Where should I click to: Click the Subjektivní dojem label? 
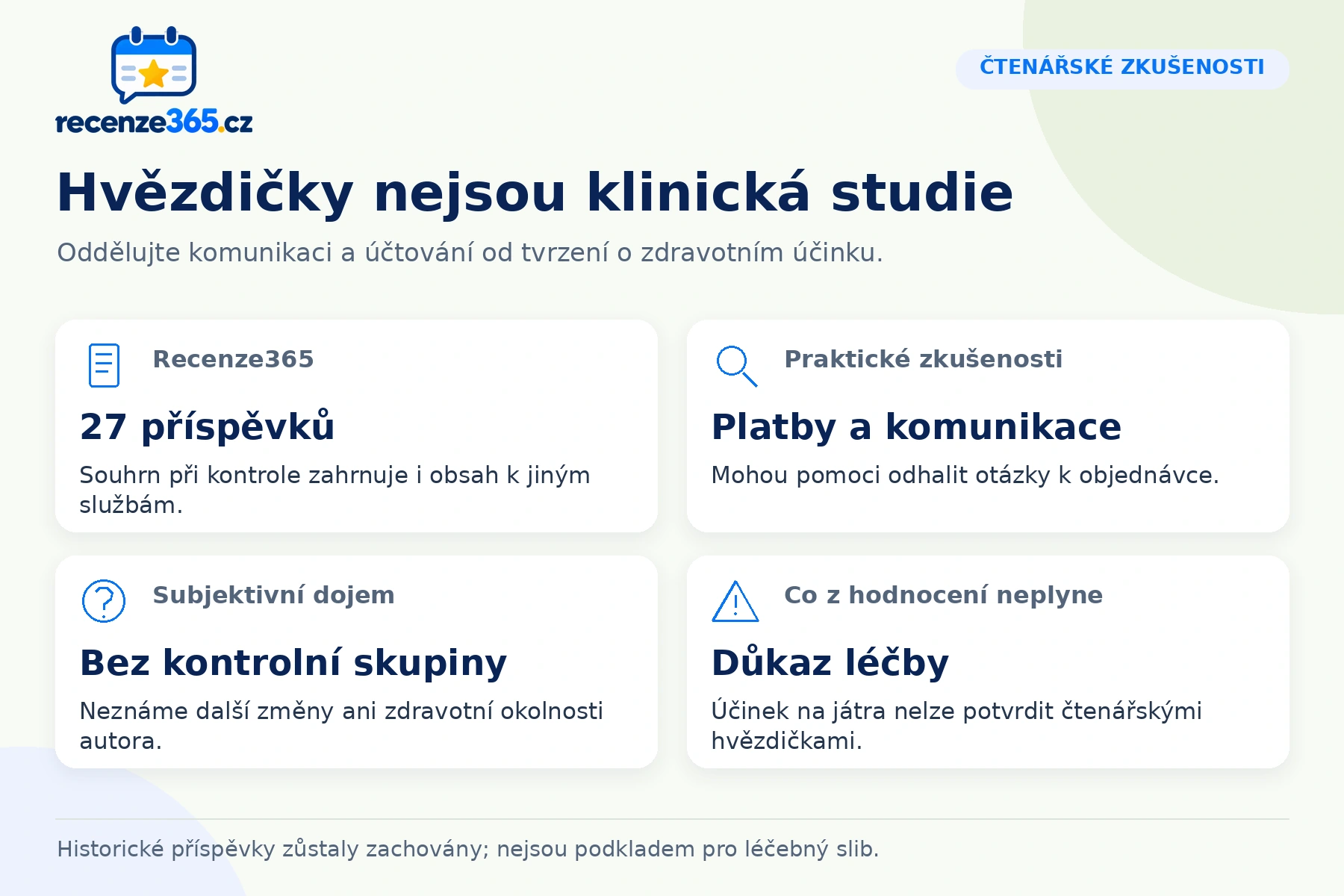[273, 595]
